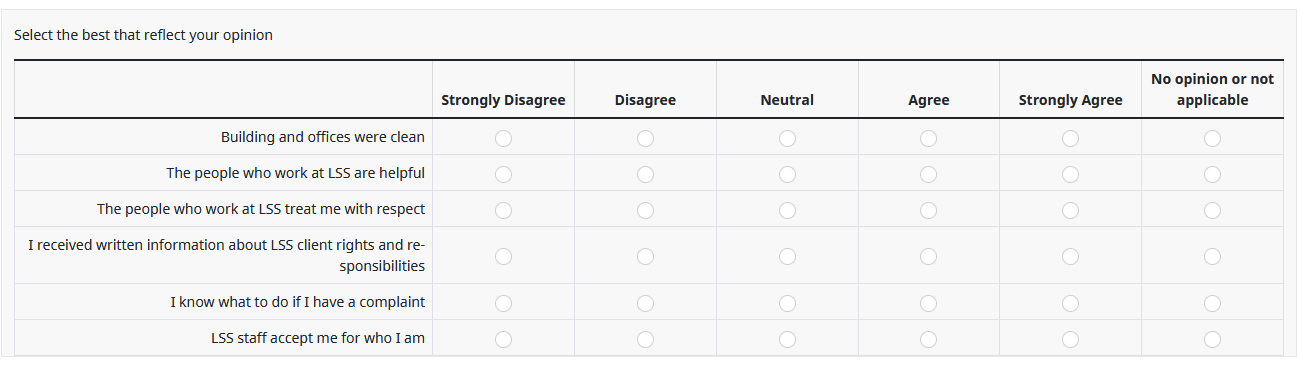Image resolution: width=1297 pixels, height=365 pixels.
Task: Select No opinion for complaint question row
Action: [x=1213, y=302]
